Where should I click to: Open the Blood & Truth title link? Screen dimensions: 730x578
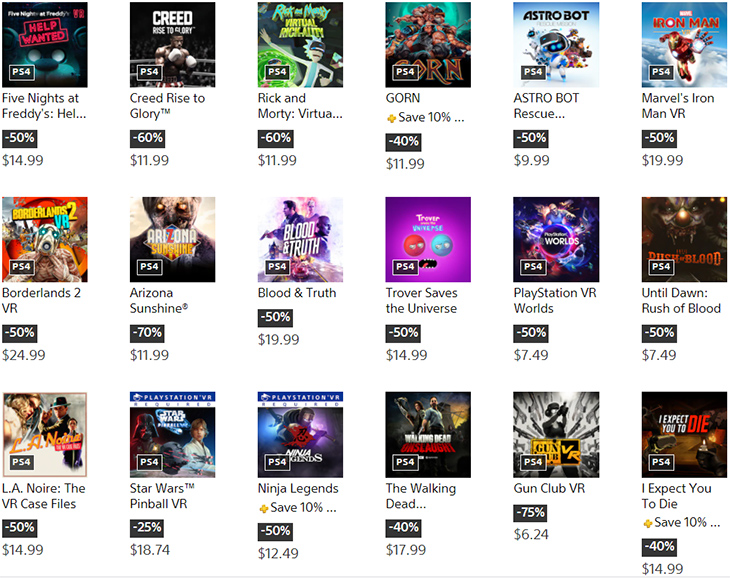pyautogui.click(x=297, y=293)
